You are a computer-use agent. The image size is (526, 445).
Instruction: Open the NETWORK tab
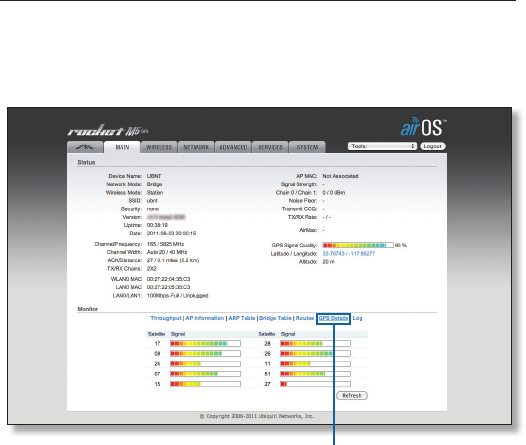(196, 147)
